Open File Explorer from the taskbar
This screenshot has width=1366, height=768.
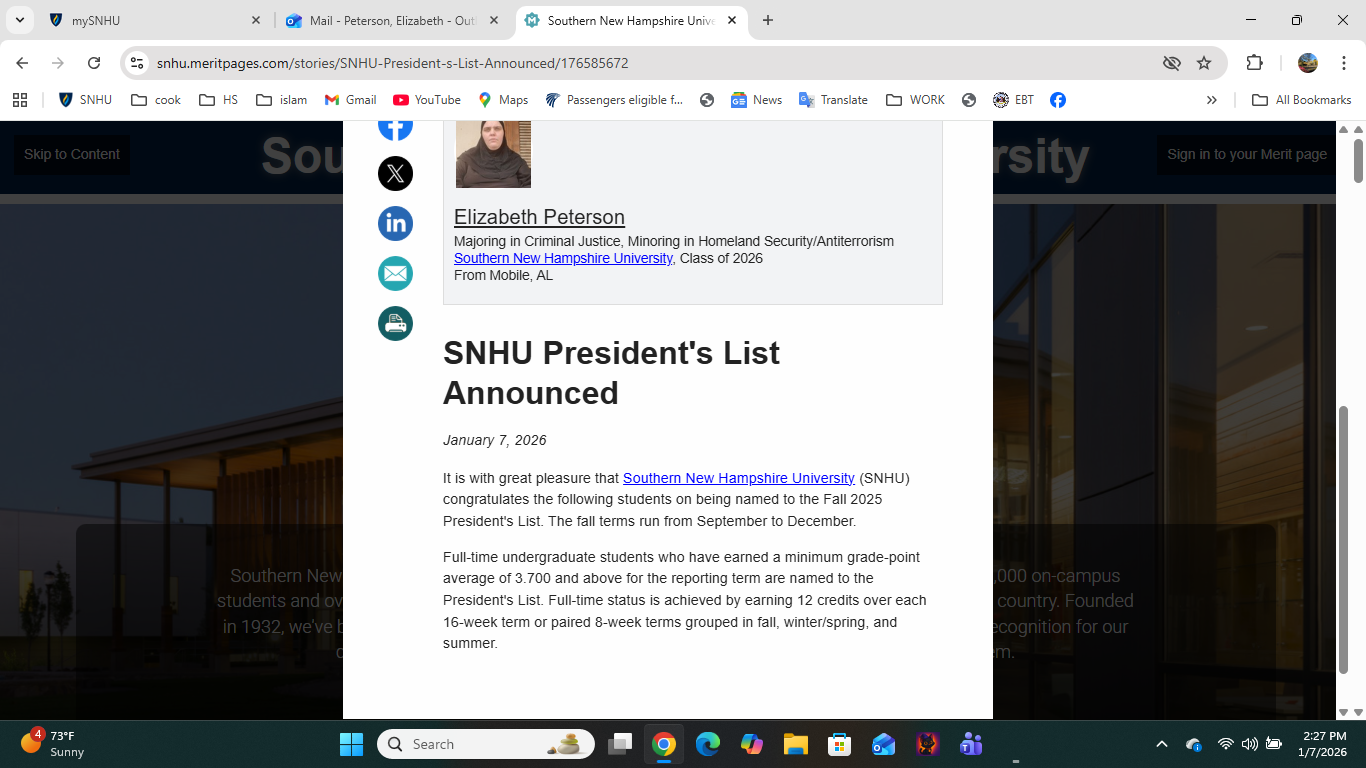(x=796, y=744)
